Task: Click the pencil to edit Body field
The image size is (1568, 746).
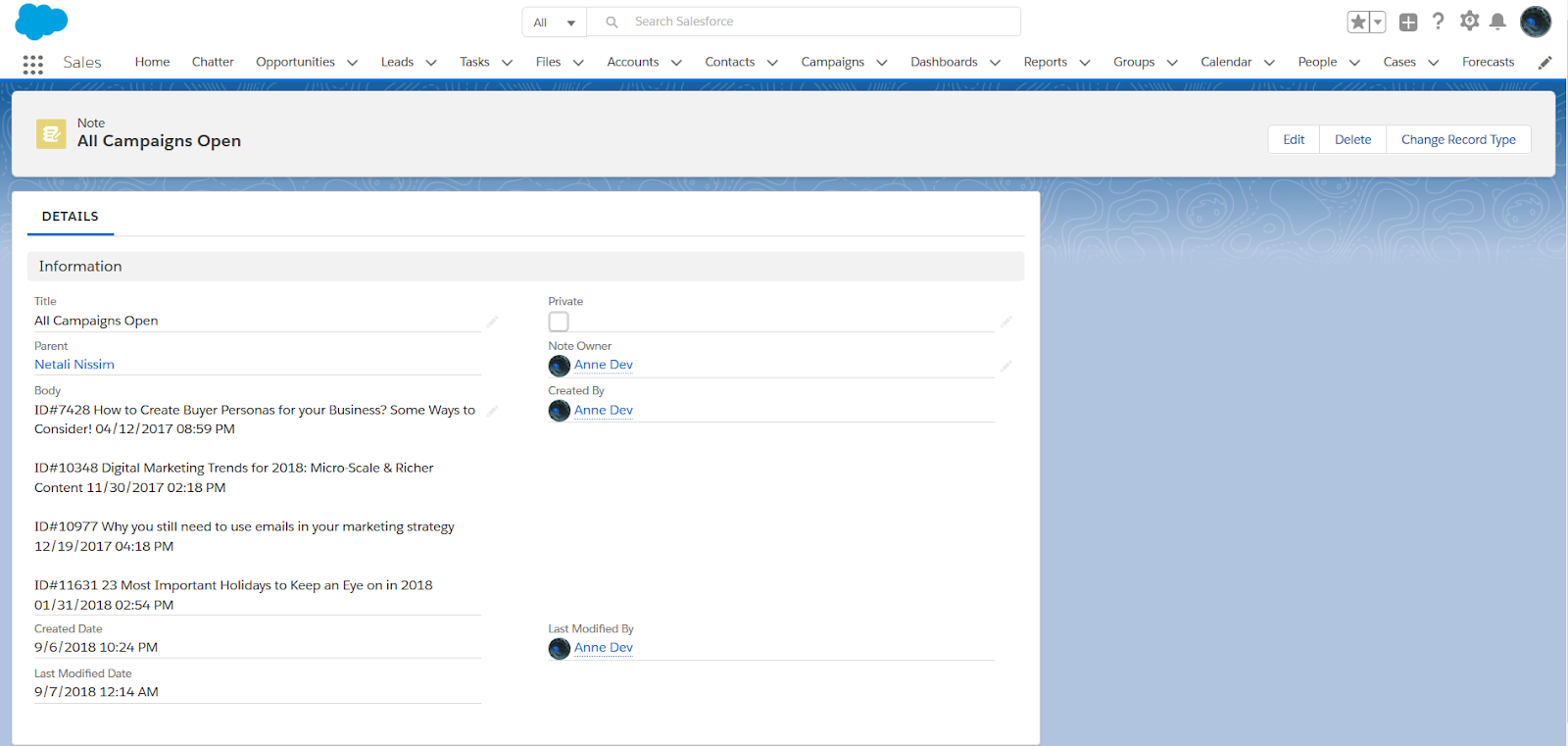Action: [493, 411]
